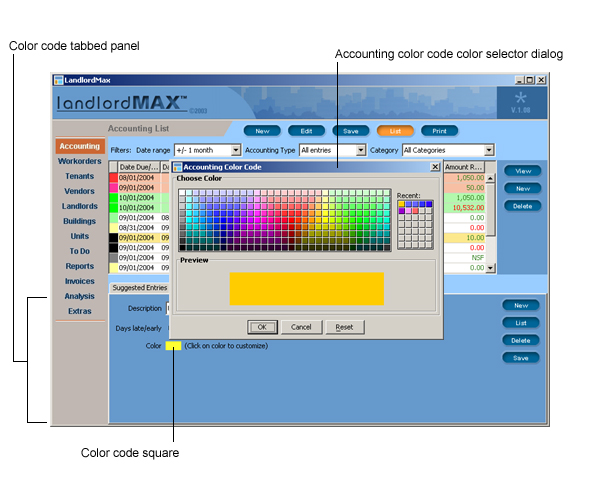600x500 pixels.
Task: Open the Category dropdown
Action: [489, 150]
